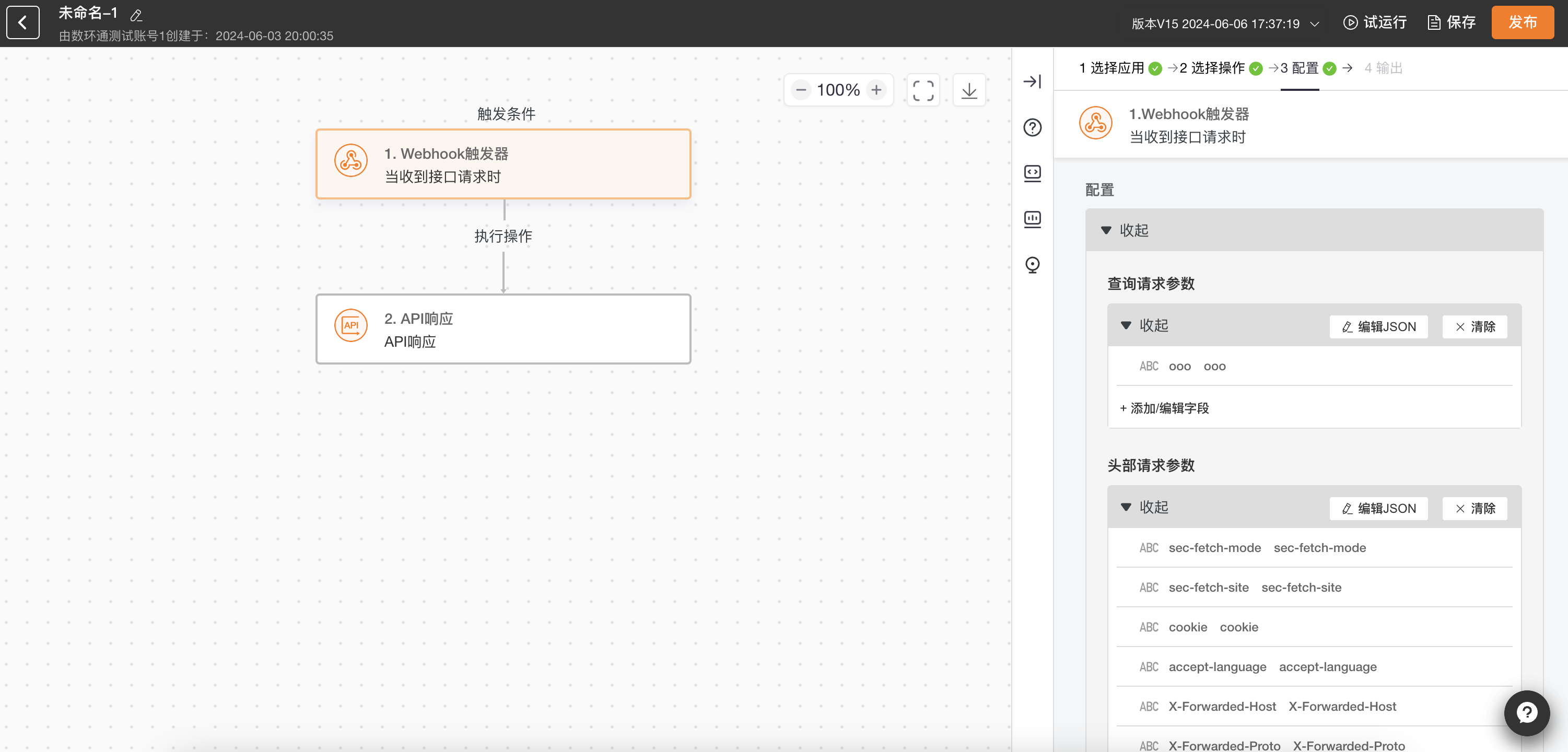Click the X-Forwarded-Host field row
Viewport: 1568px width, 752px height.
(1314, 707)
